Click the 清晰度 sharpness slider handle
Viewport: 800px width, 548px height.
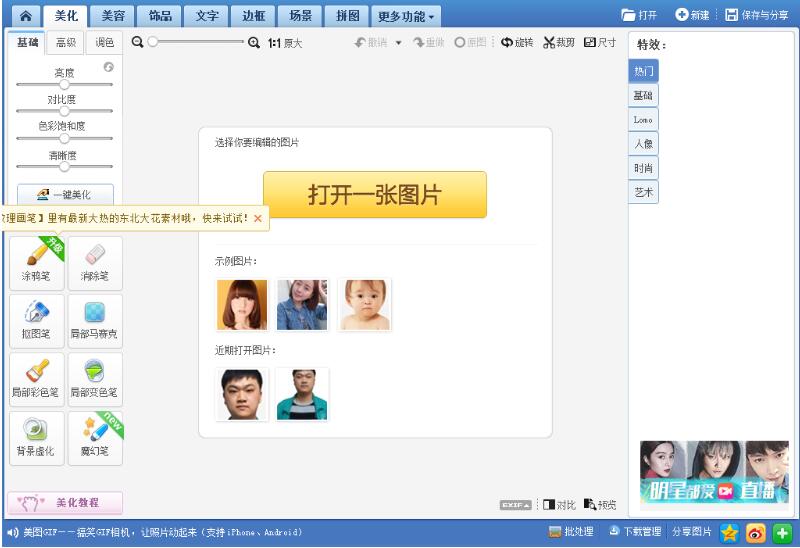coord(64,166)
